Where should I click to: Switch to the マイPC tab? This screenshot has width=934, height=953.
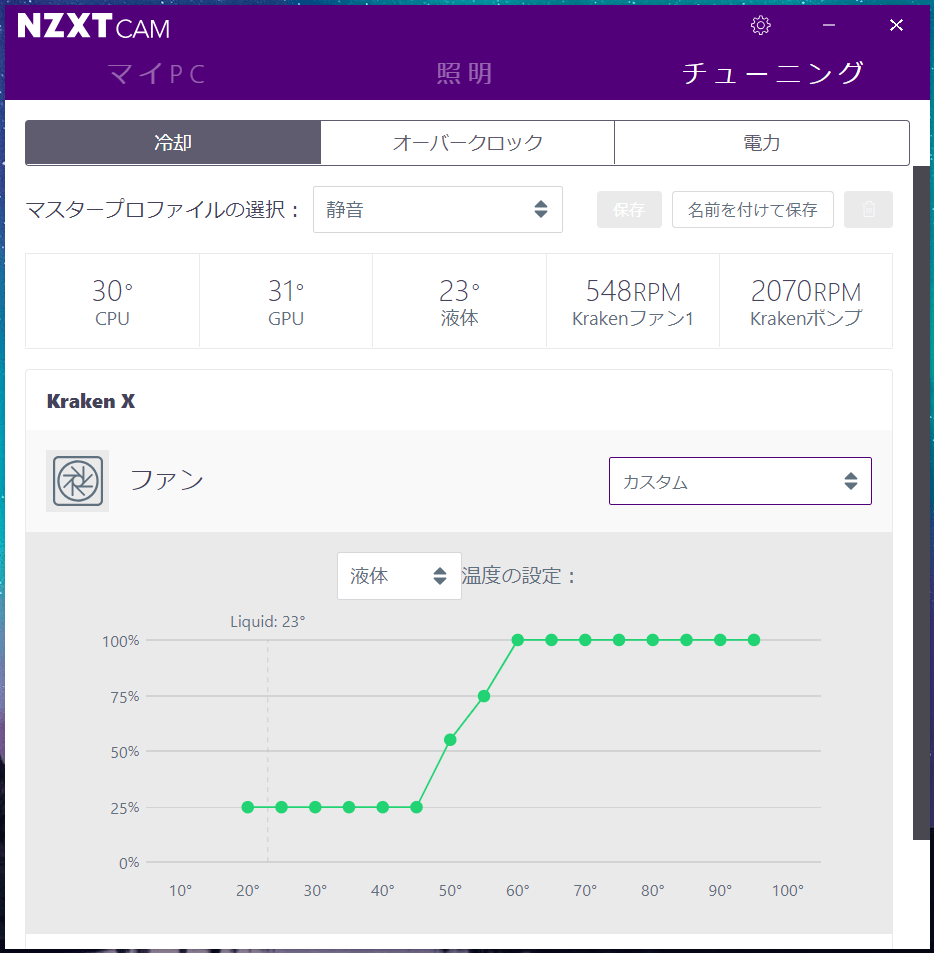pos(157,74)
